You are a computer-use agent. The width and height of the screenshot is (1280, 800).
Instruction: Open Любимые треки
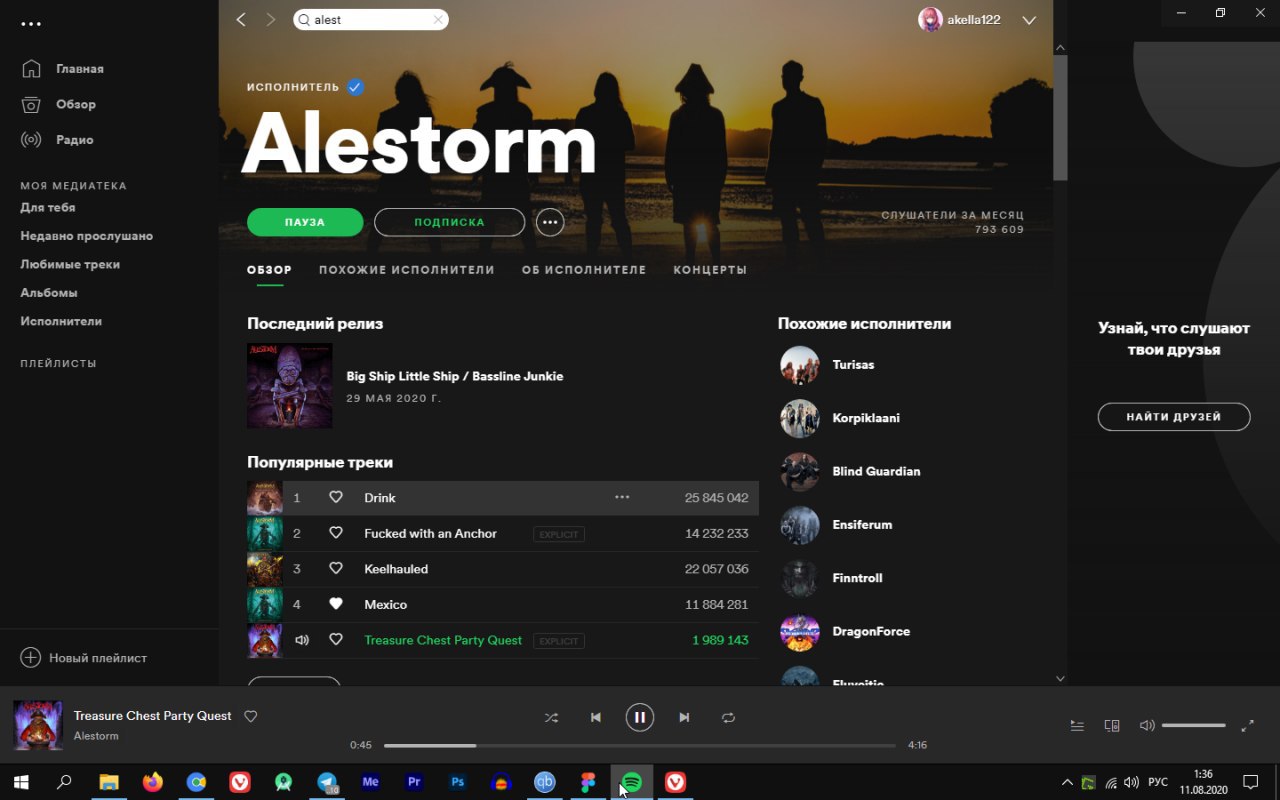pos(70,265)
